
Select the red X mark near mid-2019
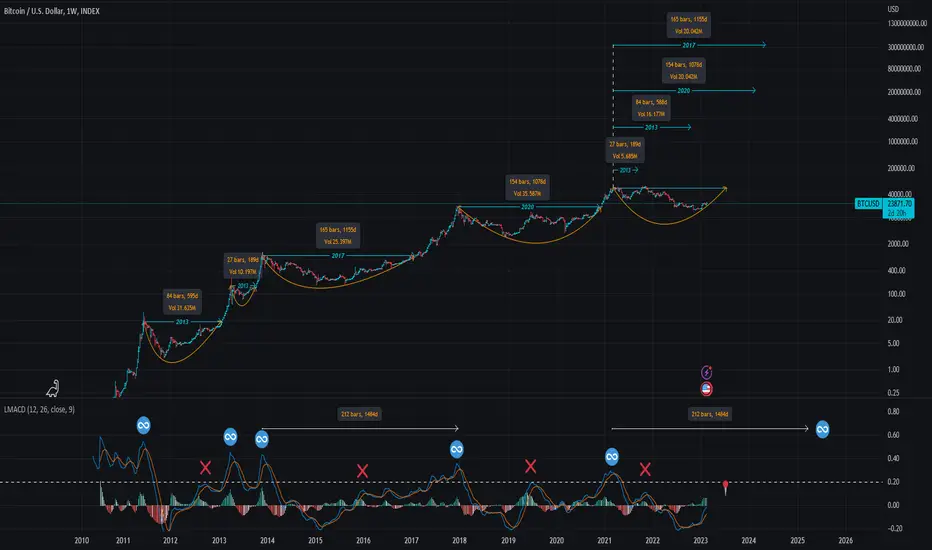[x=530, y=466]
